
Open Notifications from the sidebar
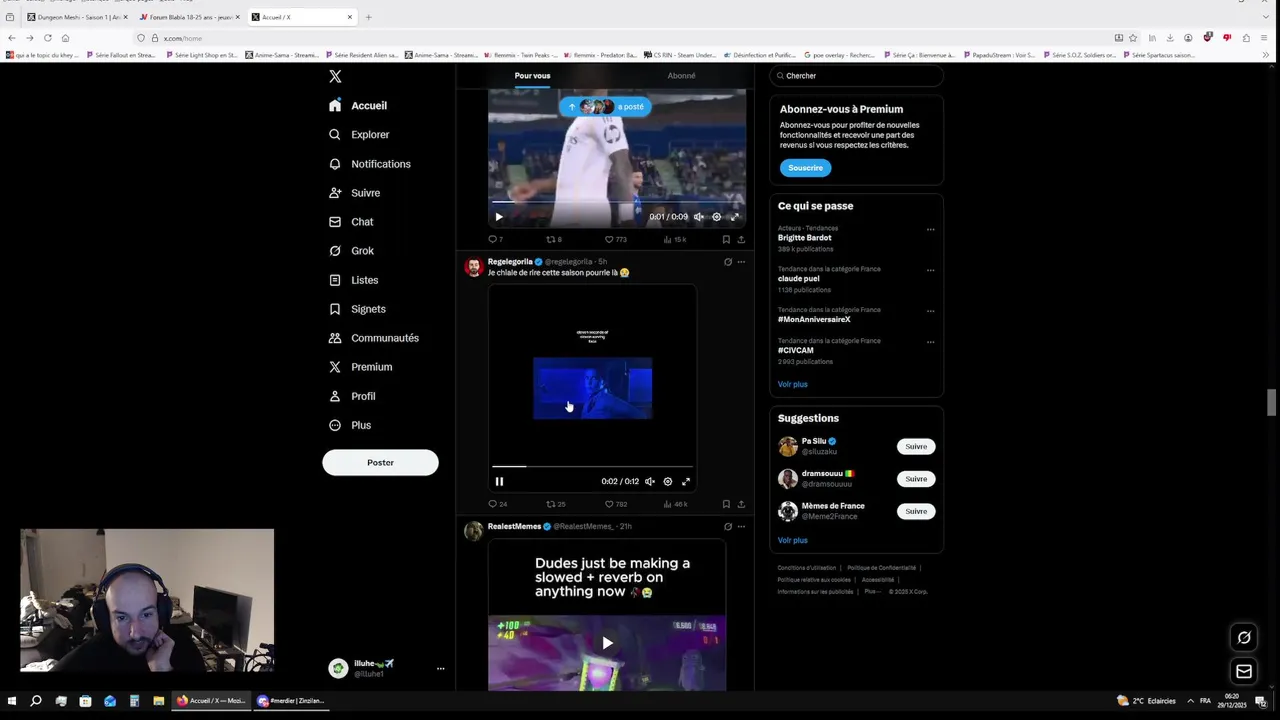pyautogui.click(x=370, y=164)
